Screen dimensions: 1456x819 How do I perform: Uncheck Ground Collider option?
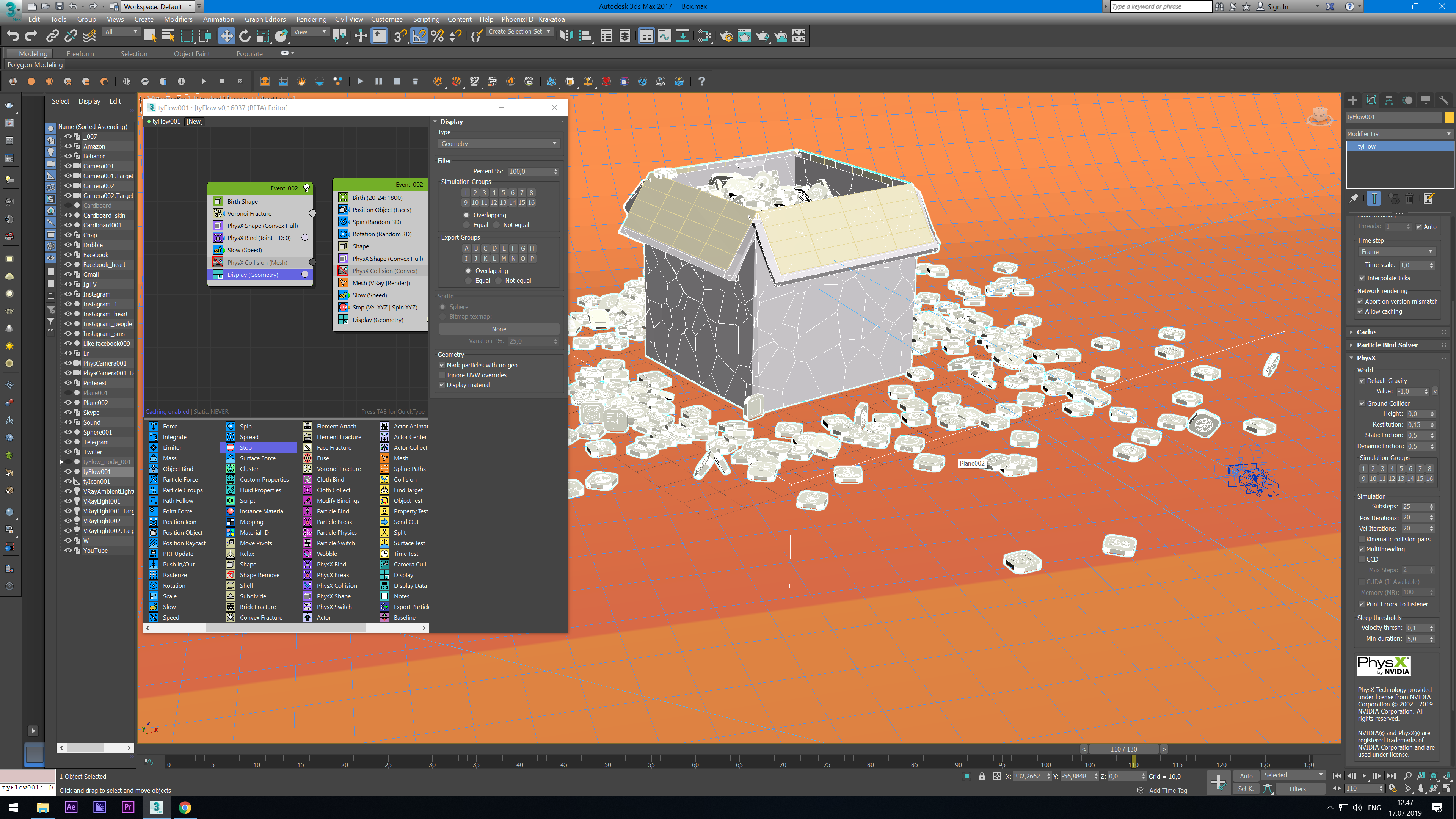(1362, 403)
